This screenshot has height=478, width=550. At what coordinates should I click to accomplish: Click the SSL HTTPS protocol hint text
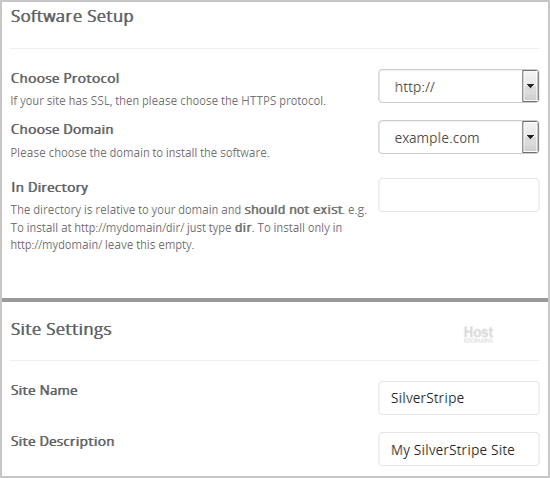168,101
